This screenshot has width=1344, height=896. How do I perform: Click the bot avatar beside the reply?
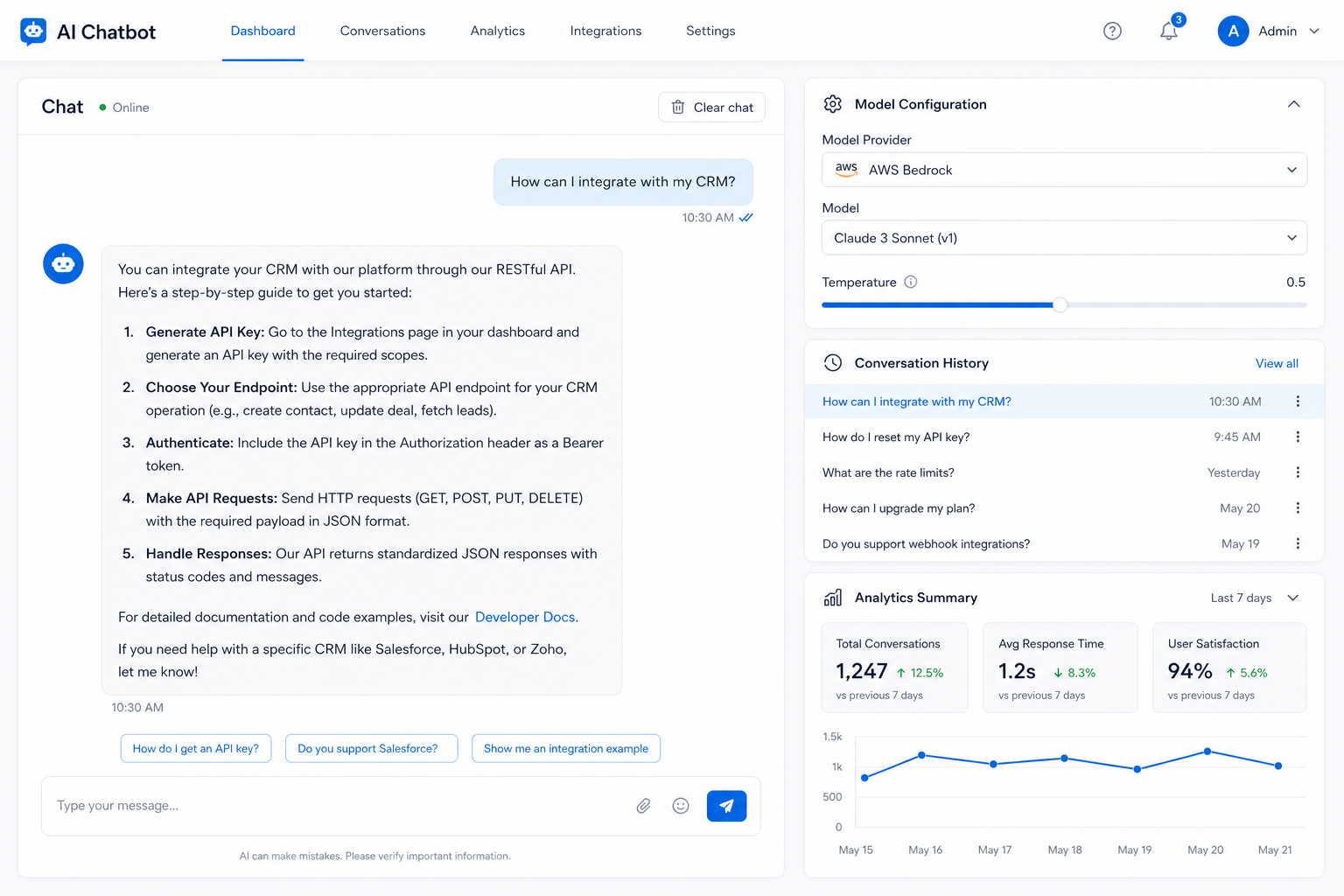[x=63, y=263]
